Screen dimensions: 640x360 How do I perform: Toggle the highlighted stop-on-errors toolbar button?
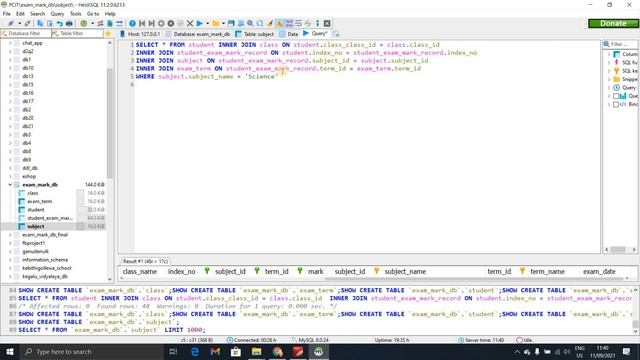click(x=280, y=23)
